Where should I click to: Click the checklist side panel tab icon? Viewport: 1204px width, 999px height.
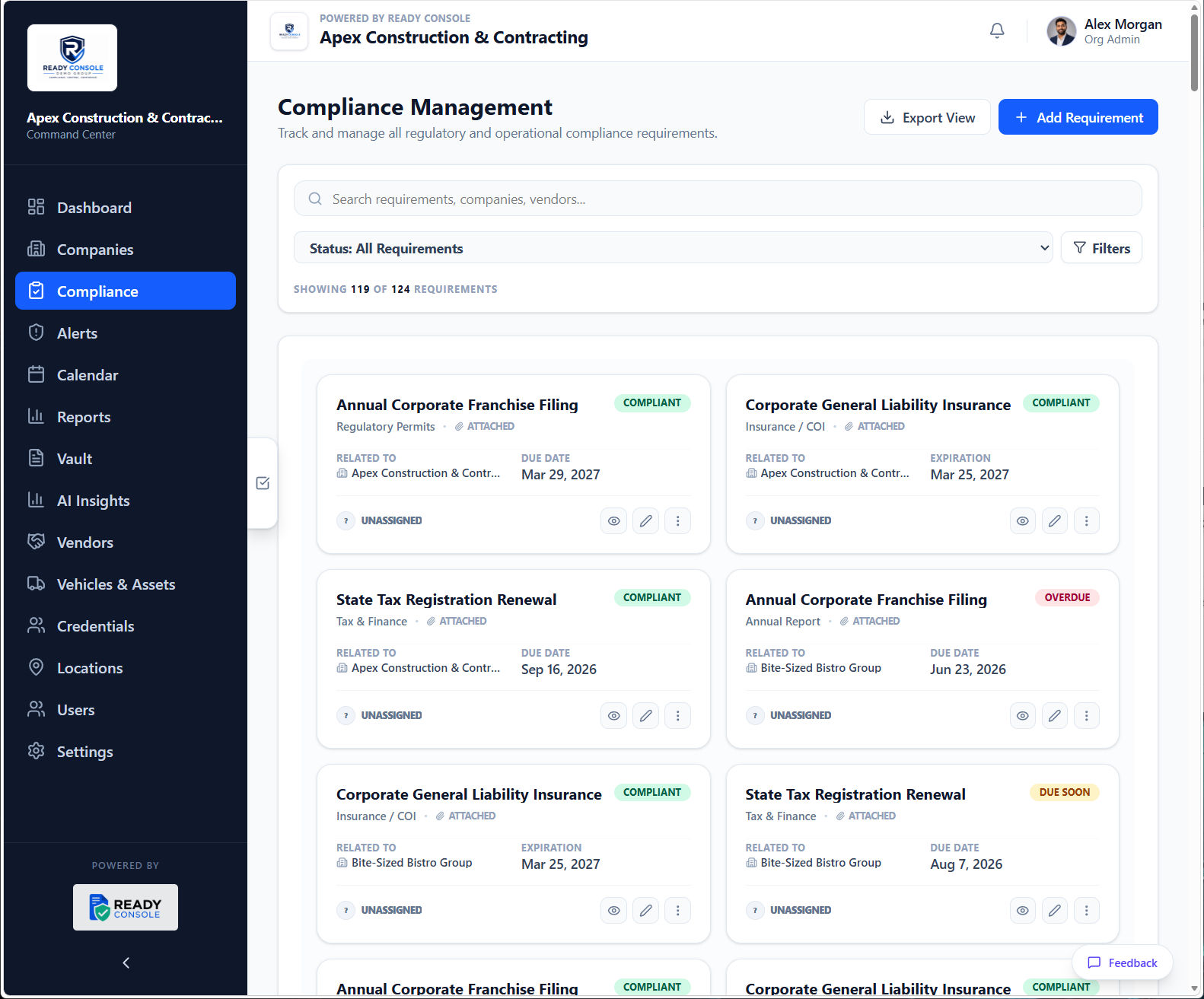(263, 483)
